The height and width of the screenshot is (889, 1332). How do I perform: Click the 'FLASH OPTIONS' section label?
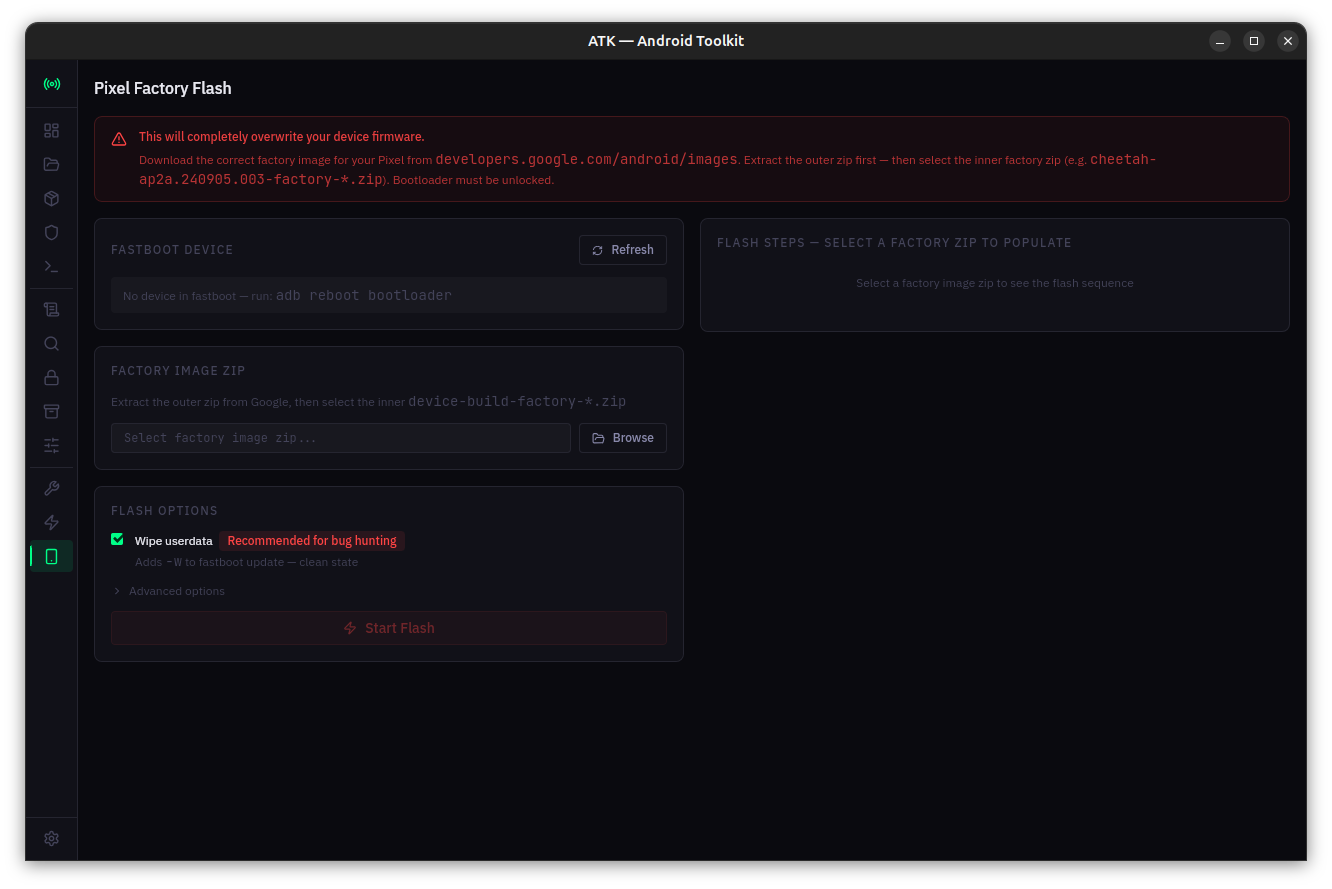pos(164,511)
